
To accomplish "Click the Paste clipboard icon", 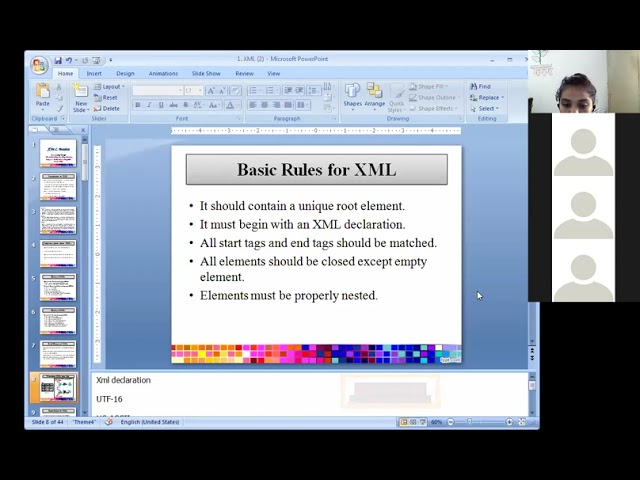I will [42, 91].
